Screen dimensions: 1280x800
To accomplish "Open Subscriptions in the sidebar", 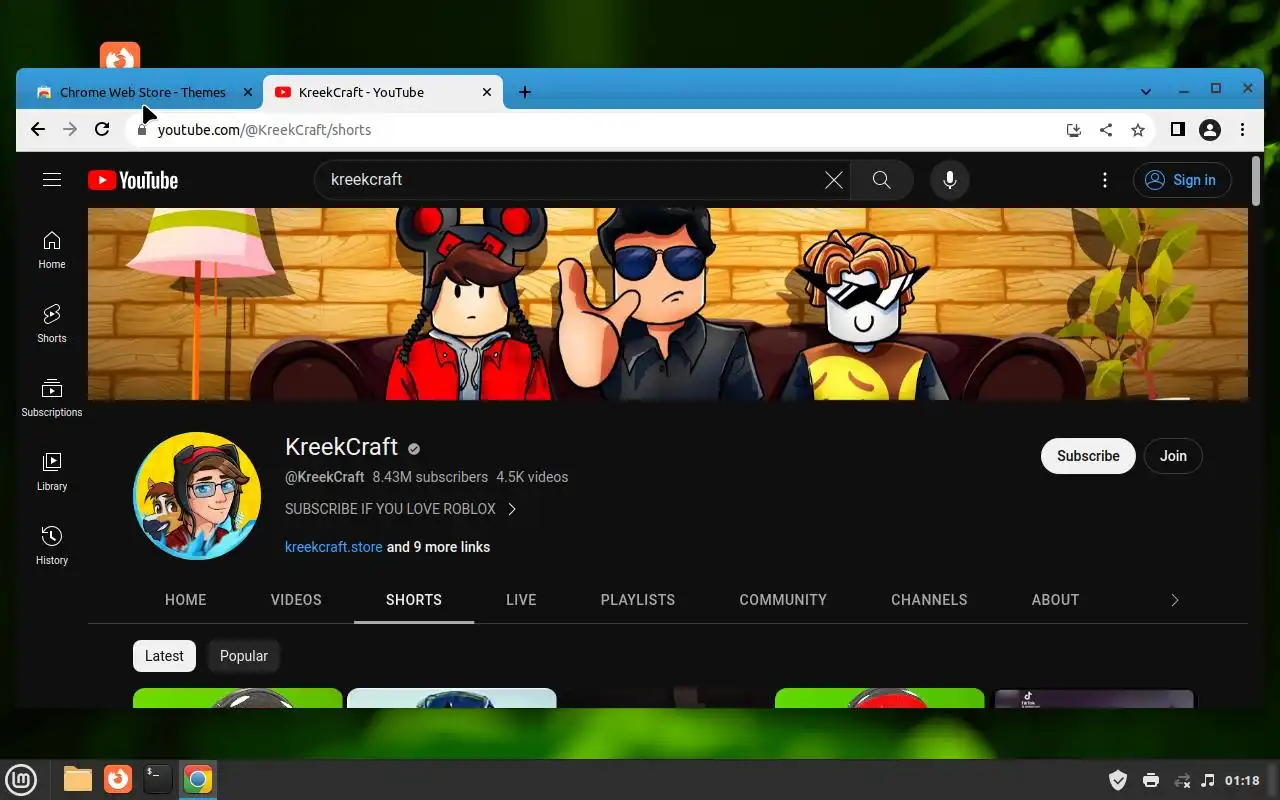I will pyautogui.click(x=52, y=398).
